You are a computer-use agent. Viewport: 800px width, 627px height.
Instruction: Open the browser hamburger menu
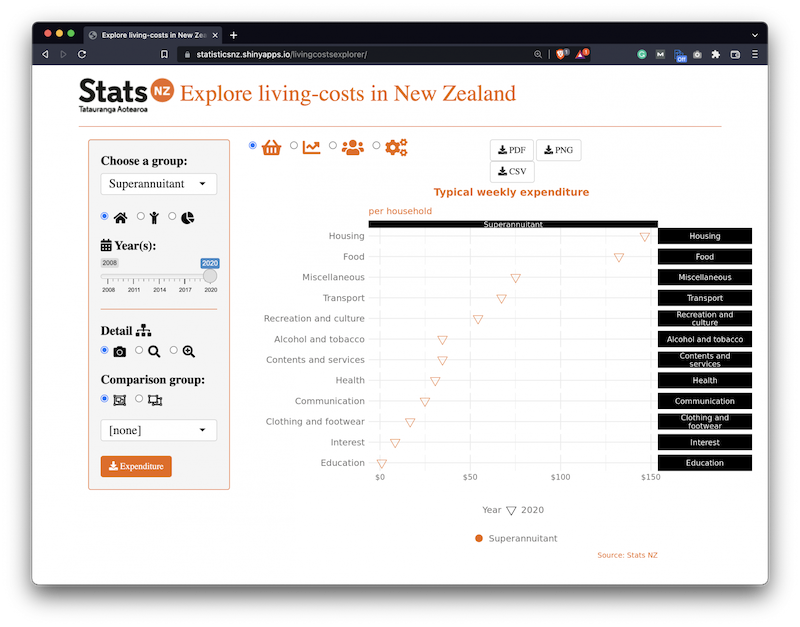coord(755,54)
